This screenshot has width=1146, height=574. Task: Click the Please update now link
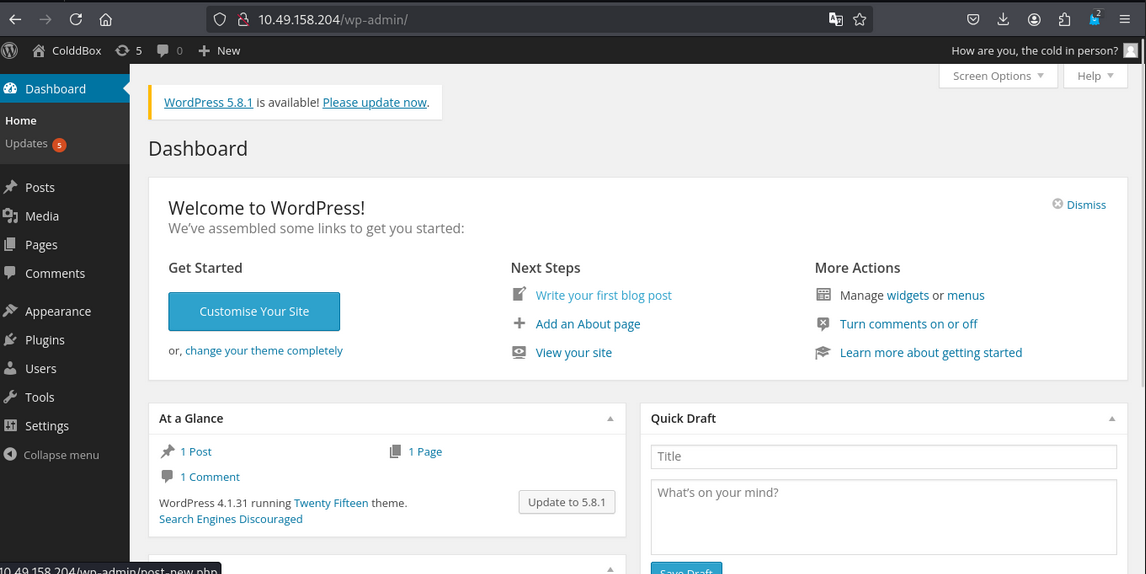pos(374,102)
